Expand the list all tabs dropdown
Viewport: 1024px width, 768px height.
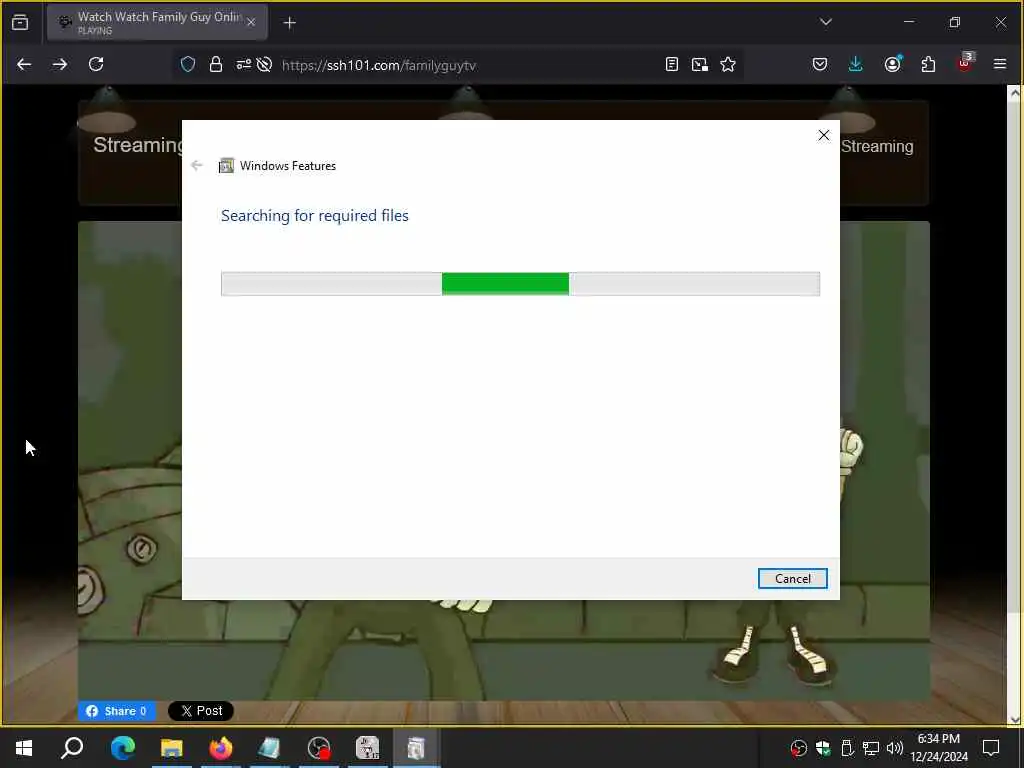point(825,22)
